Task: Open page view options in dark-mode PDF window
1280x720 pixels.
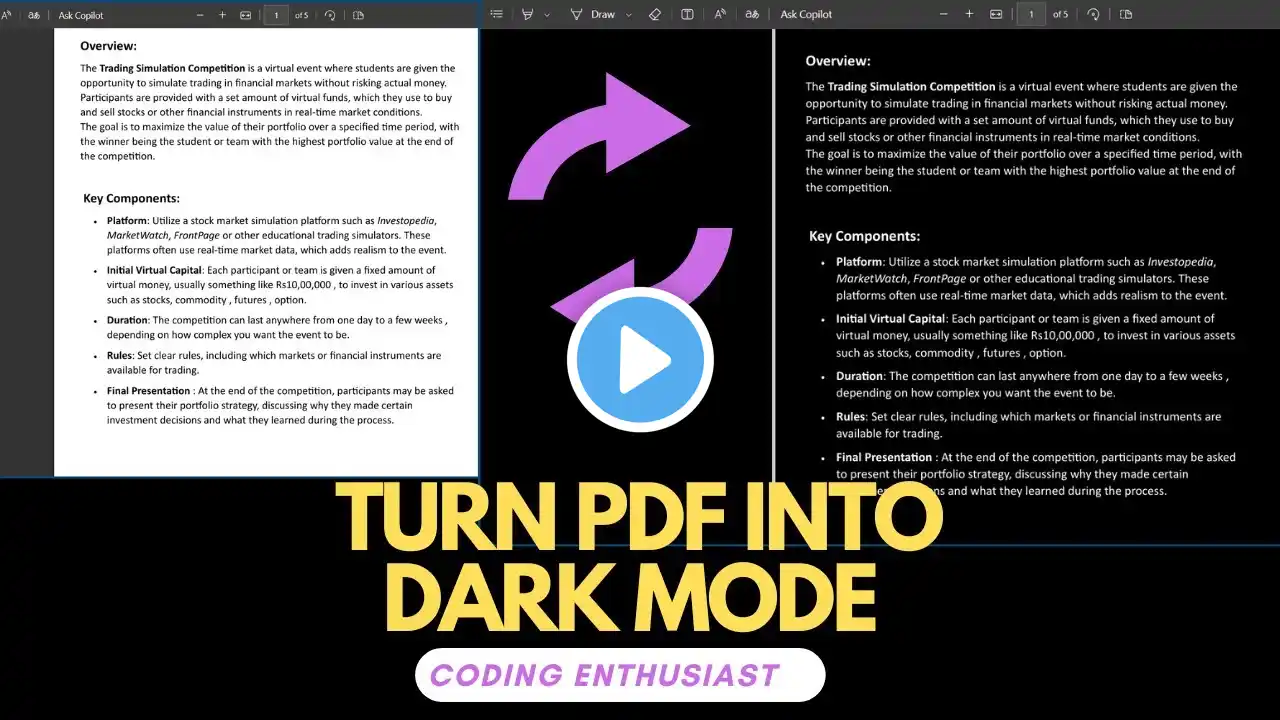Action: tap(1126, 14)
